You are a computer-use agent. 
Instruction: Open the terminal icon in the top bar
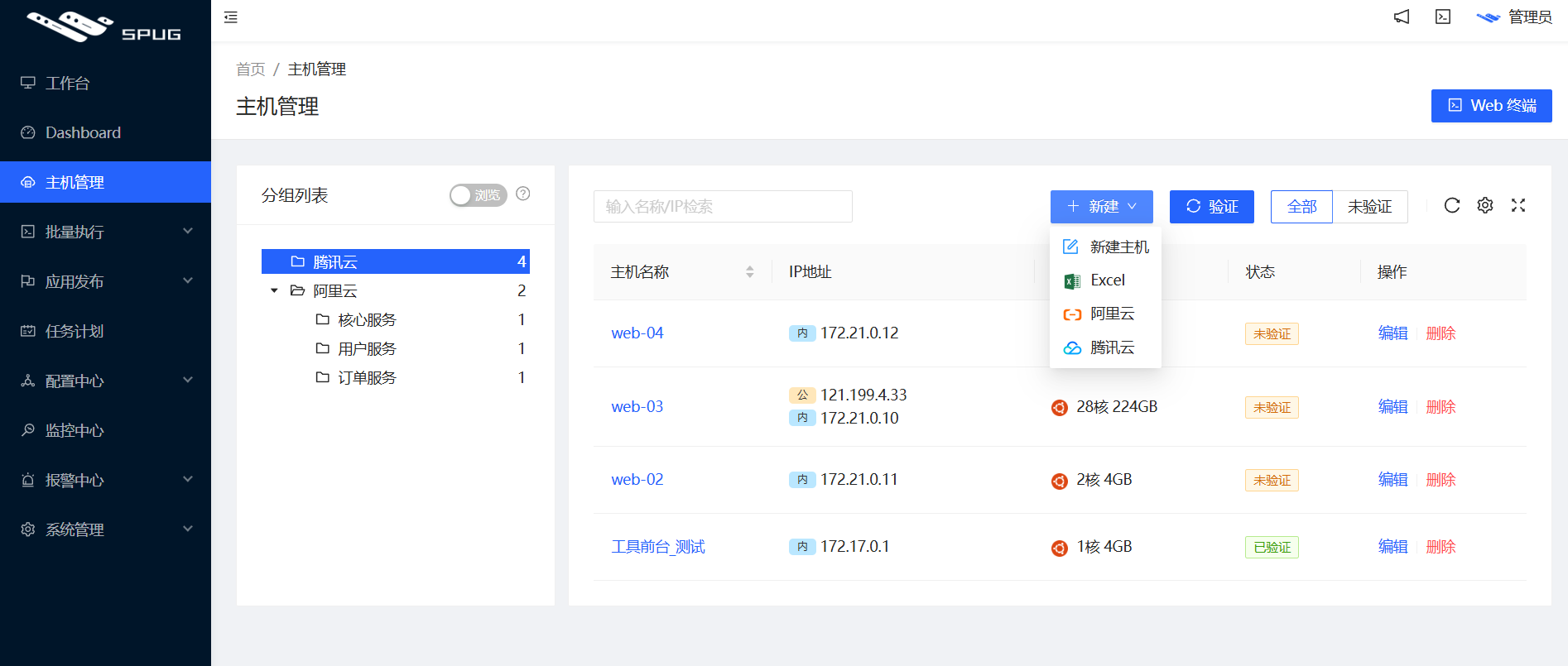tap(1443, 17)
